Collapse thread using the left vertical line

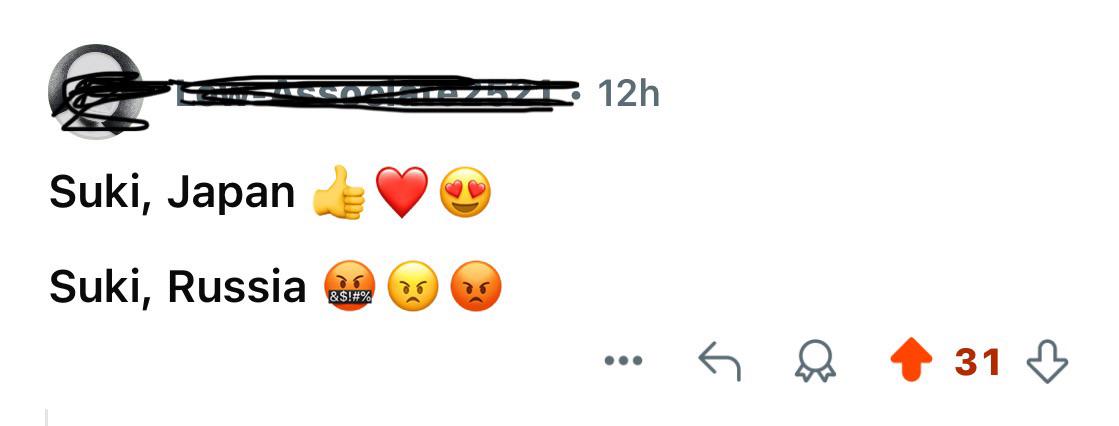click(x=46, y=417)
